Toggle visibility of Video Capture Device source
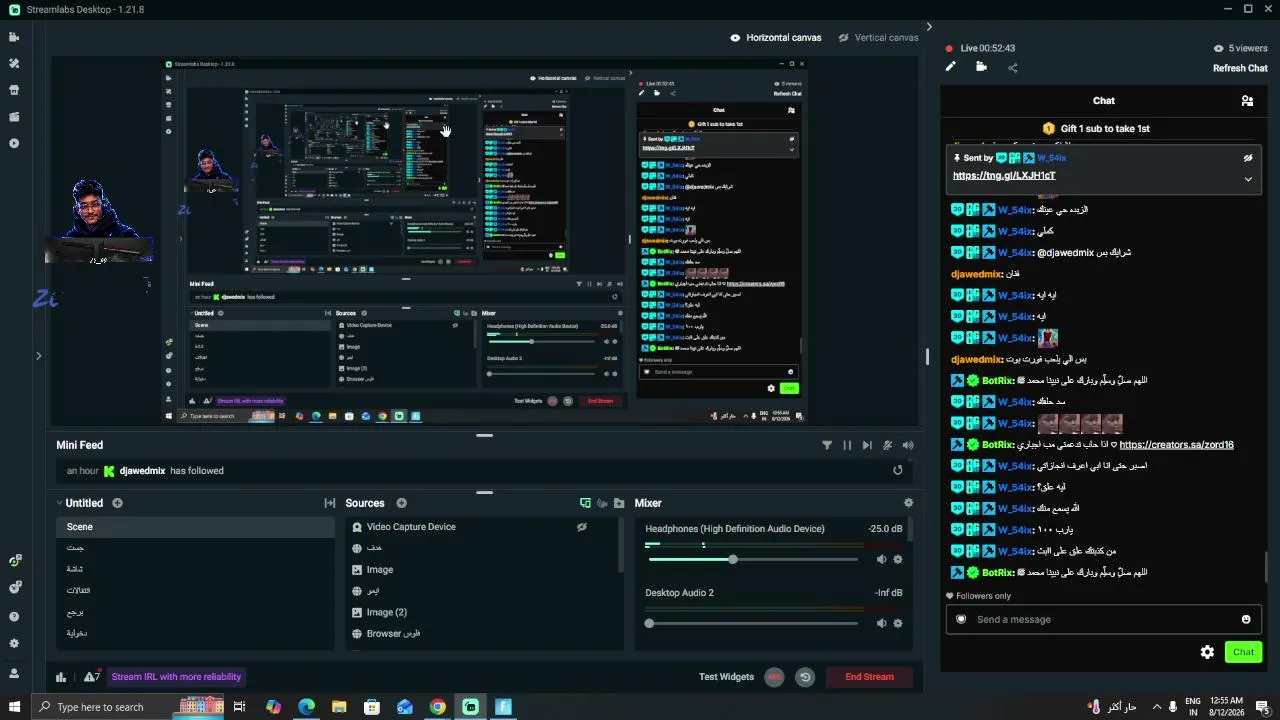 tap(582, 527)
